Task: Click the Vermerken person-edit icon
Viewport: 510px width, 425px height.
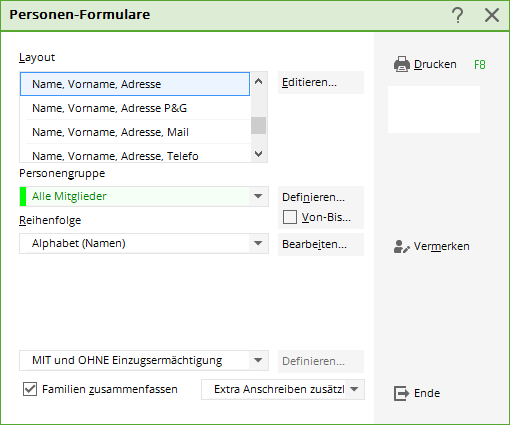Action: pos(401,247)
